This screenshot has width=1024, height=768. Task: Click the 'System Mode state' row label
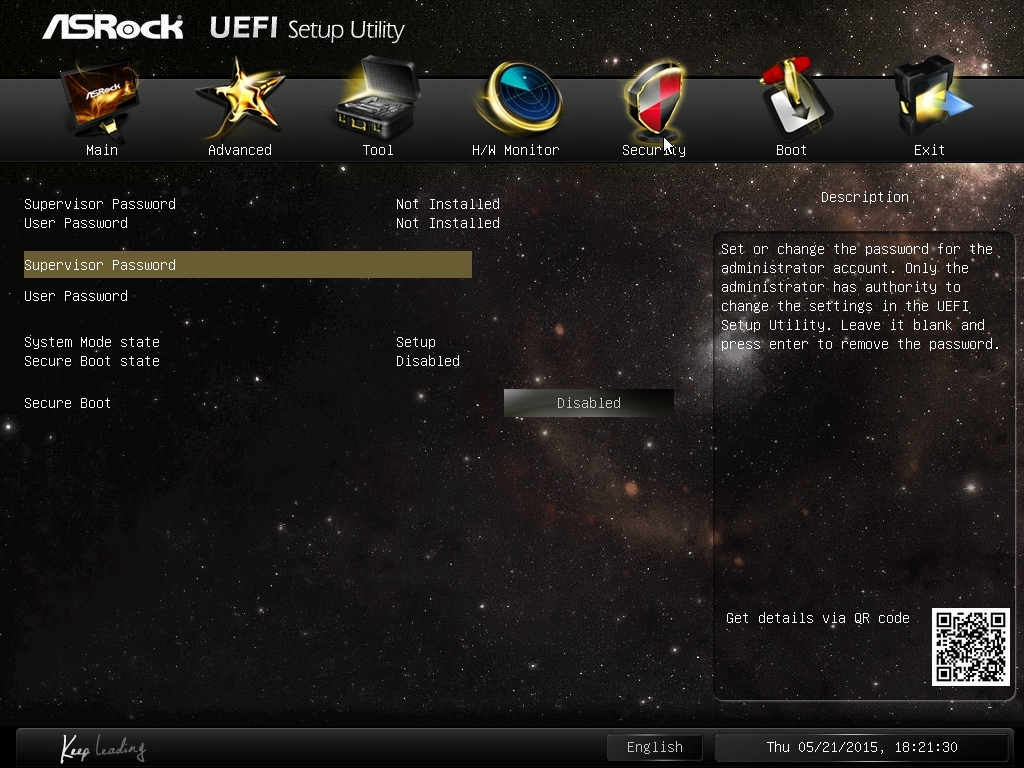tap(91, 342)
